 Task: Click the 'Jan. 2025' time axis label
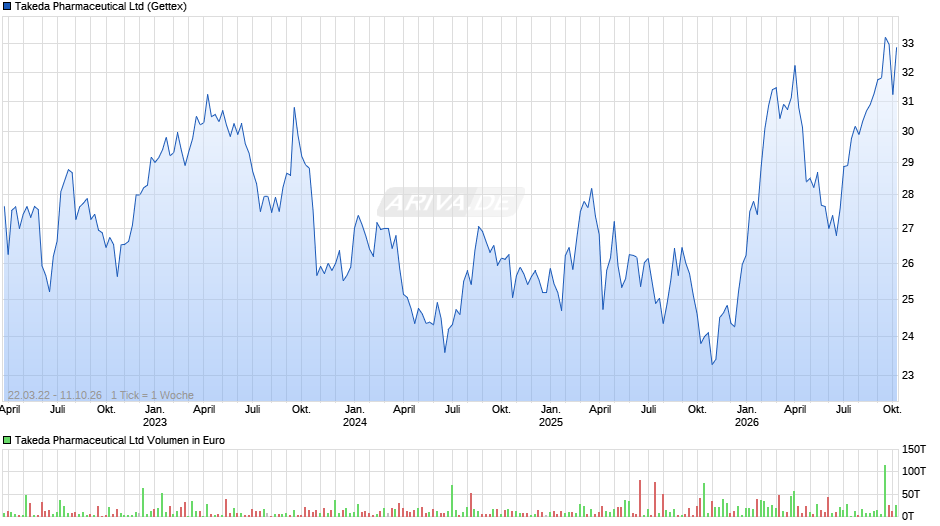coord(551,416)
